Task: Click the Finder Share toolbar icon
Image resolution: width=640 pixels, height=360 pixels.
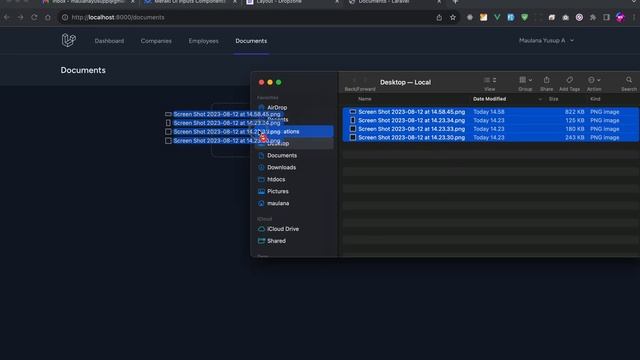Action: click(x=547, y=80)
